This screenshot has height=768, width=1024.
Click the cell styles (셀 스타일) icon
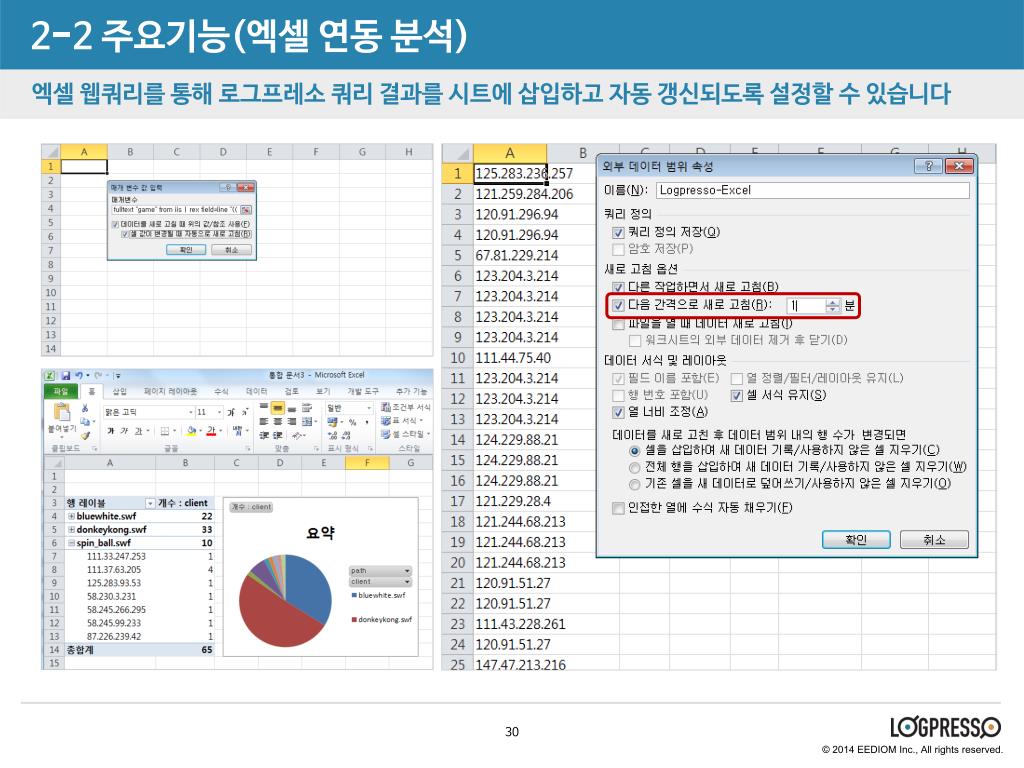(386, 434)
